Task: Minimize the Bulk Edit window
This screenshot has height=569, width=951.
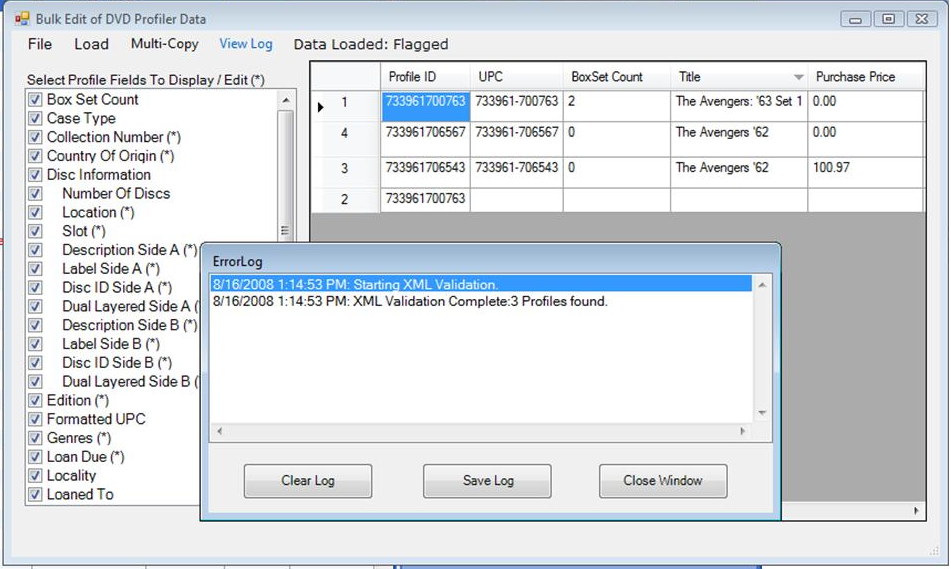Action: coord(856,19)
